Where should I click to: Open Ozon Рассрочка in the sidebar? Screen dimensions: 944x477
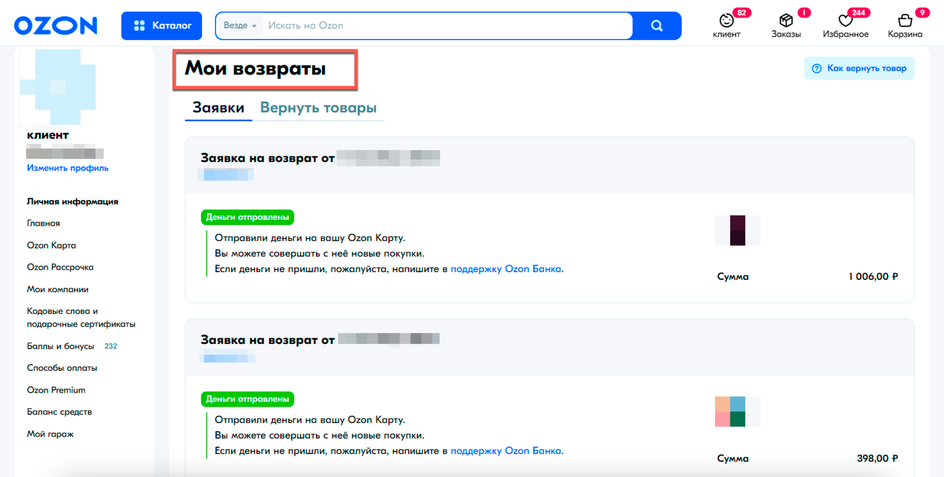pos(60,267)
